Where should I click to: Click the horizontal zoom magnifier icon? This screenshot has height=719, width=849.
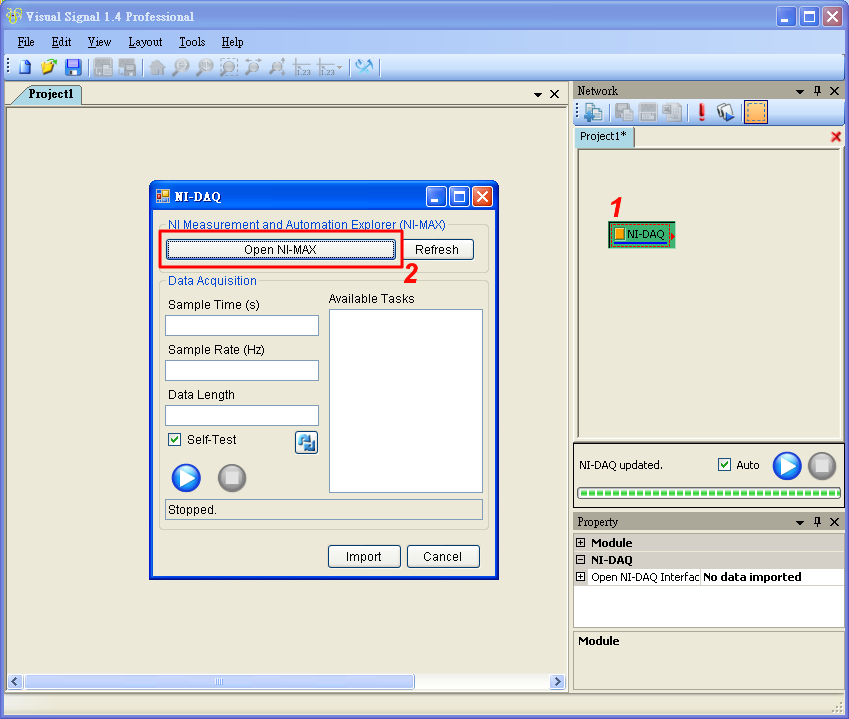click(180, 68)
